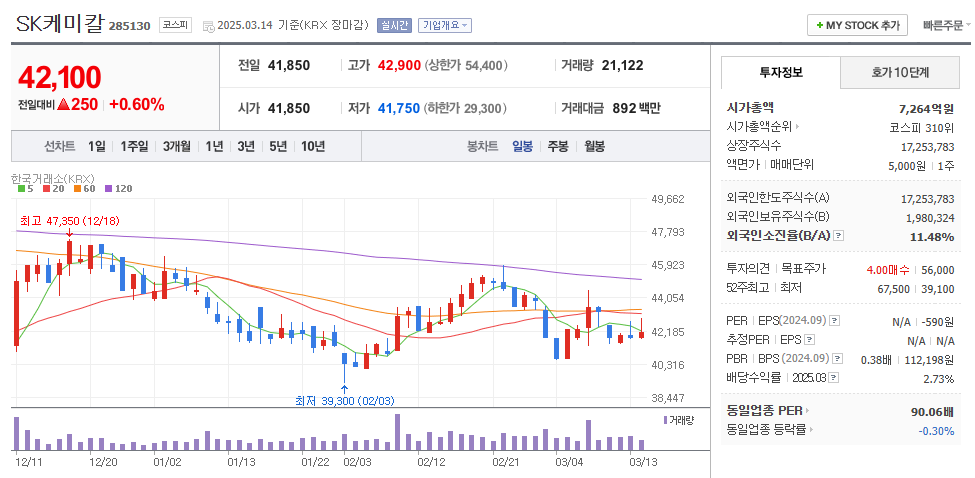
Task: Click the calendar clock icon before 2025.03.14
Action: pyautogui.click(x=208, y=25)
